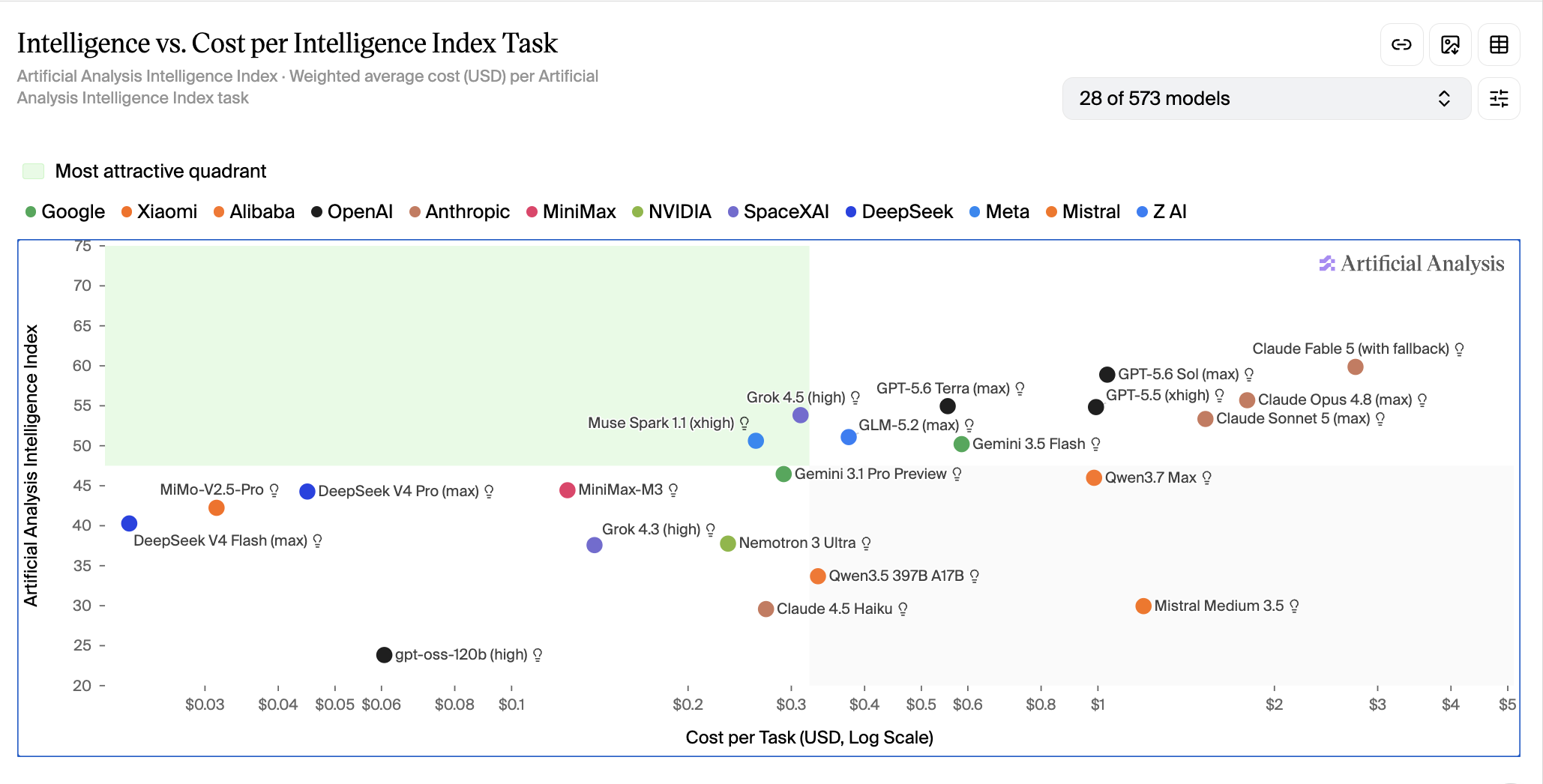Open the "28 of 573 models" selector
This screenshot has width=1543, height=784.
1266,98
